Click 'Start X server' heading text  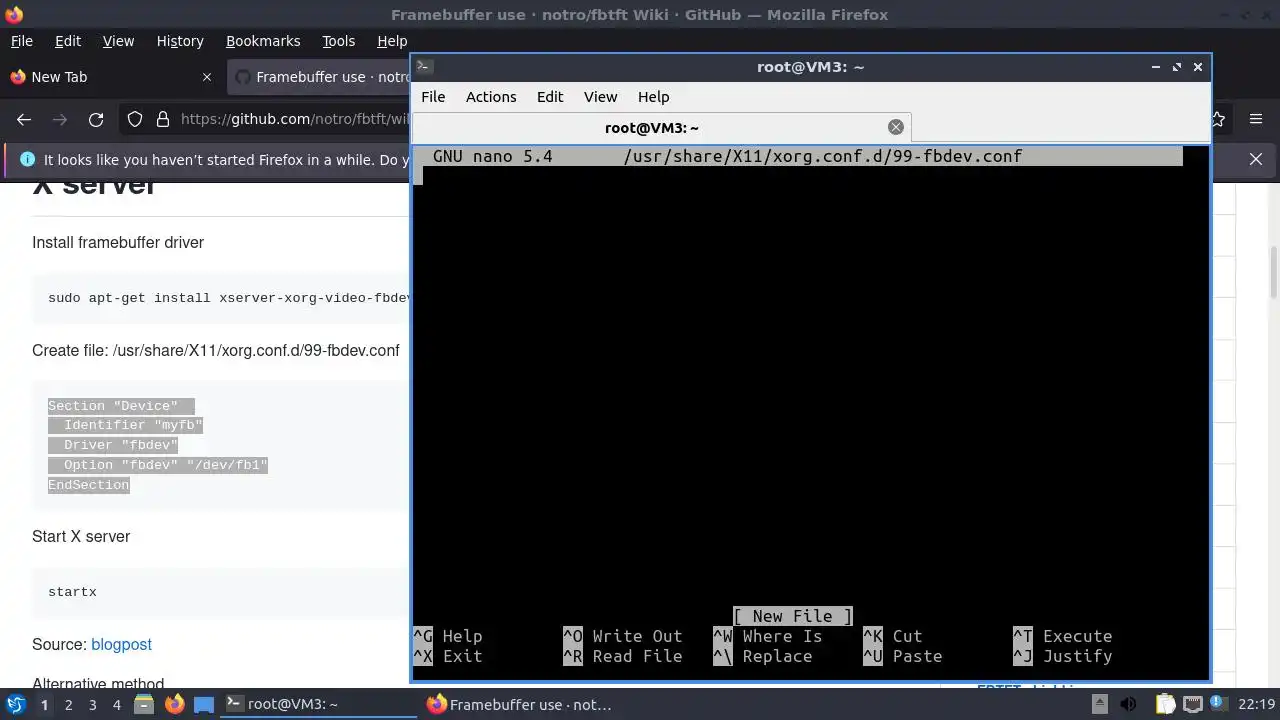[x=81, y=536]
